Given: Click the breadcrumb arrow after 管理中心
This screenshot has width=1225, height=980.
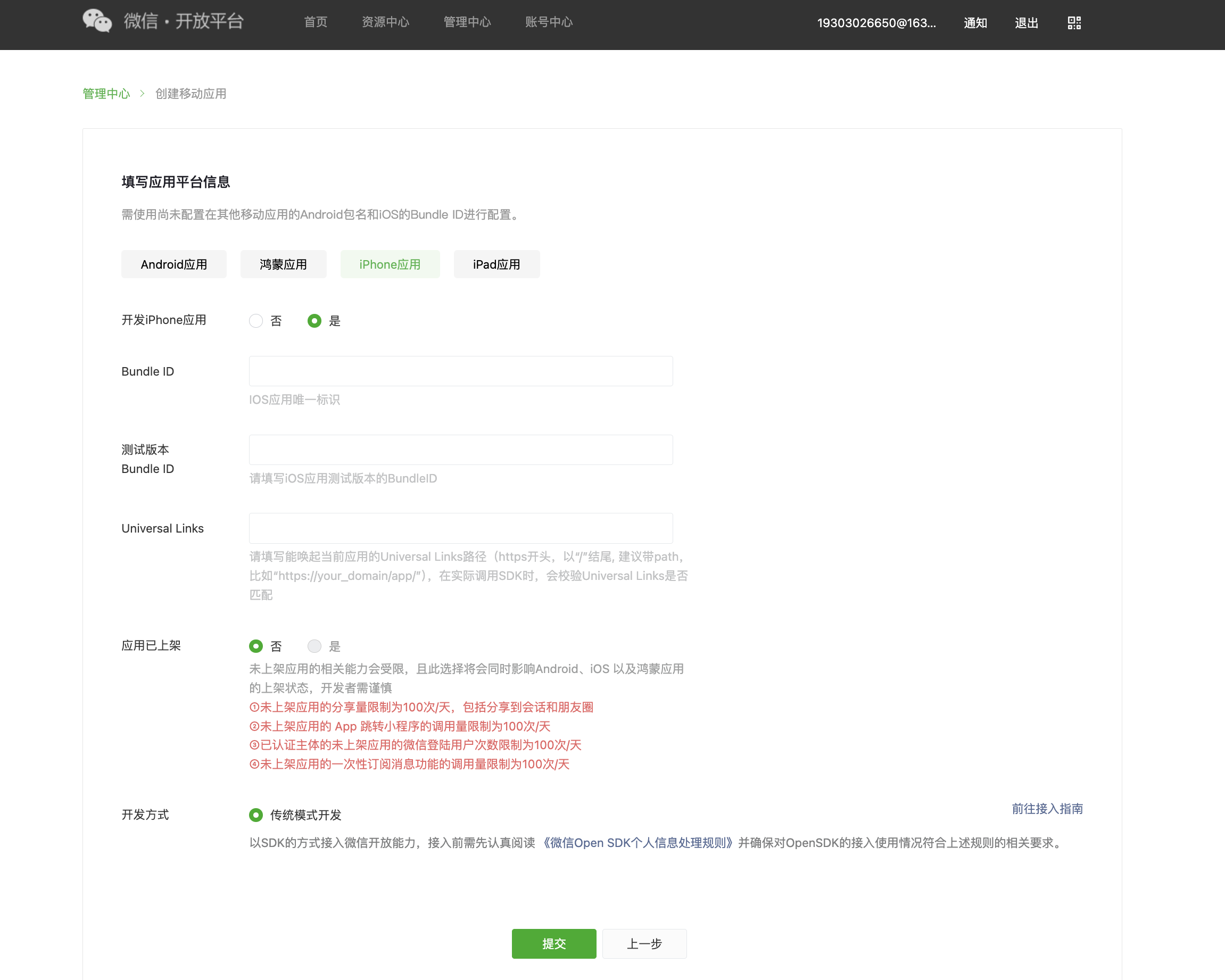Looking at the screenshot, I should coord(142,93).
